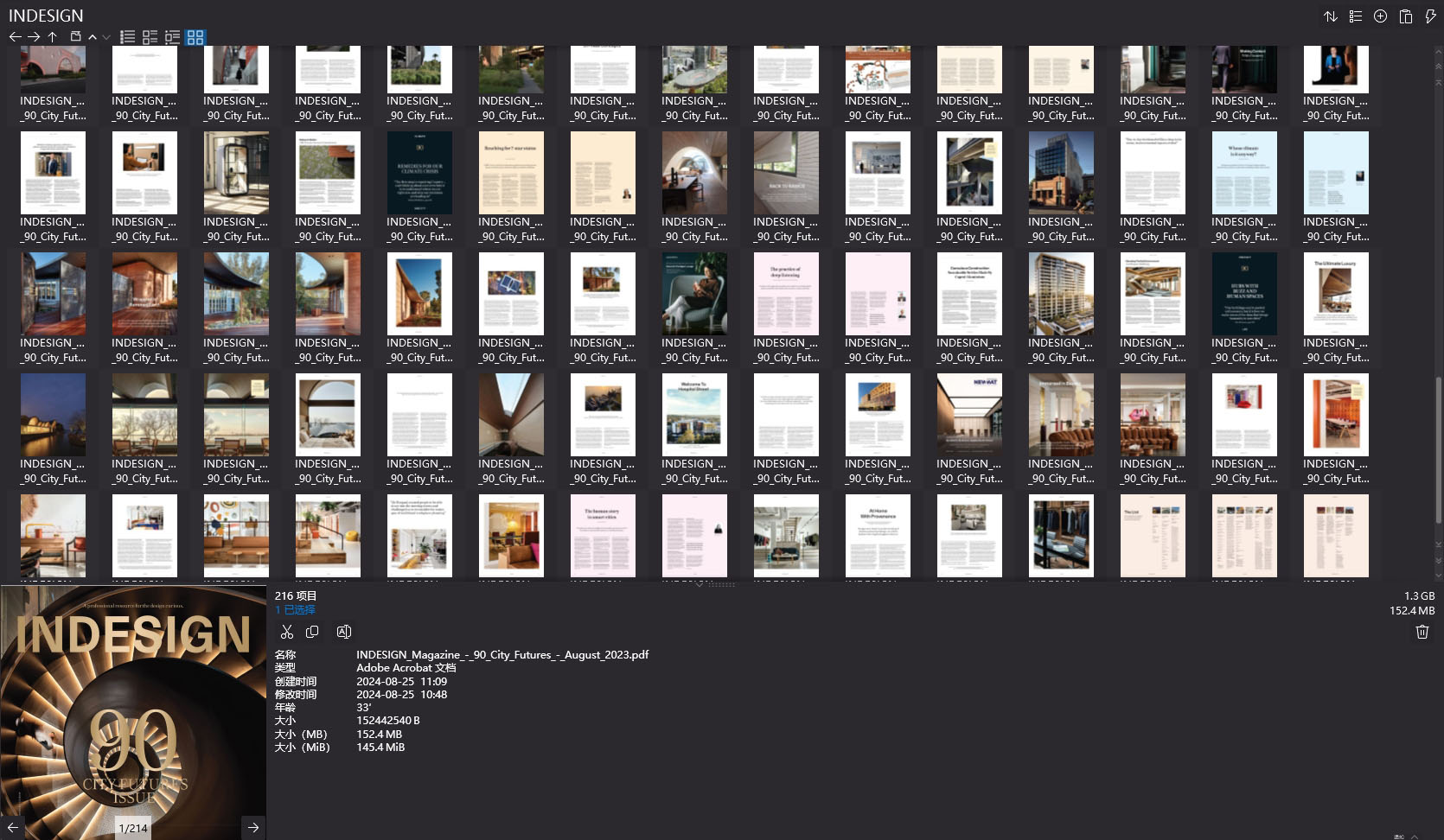Screen dimensions: 1444x840
Task: Select 'At Home With Provenance' page thumbnail
Action: (x=878, y=536)
